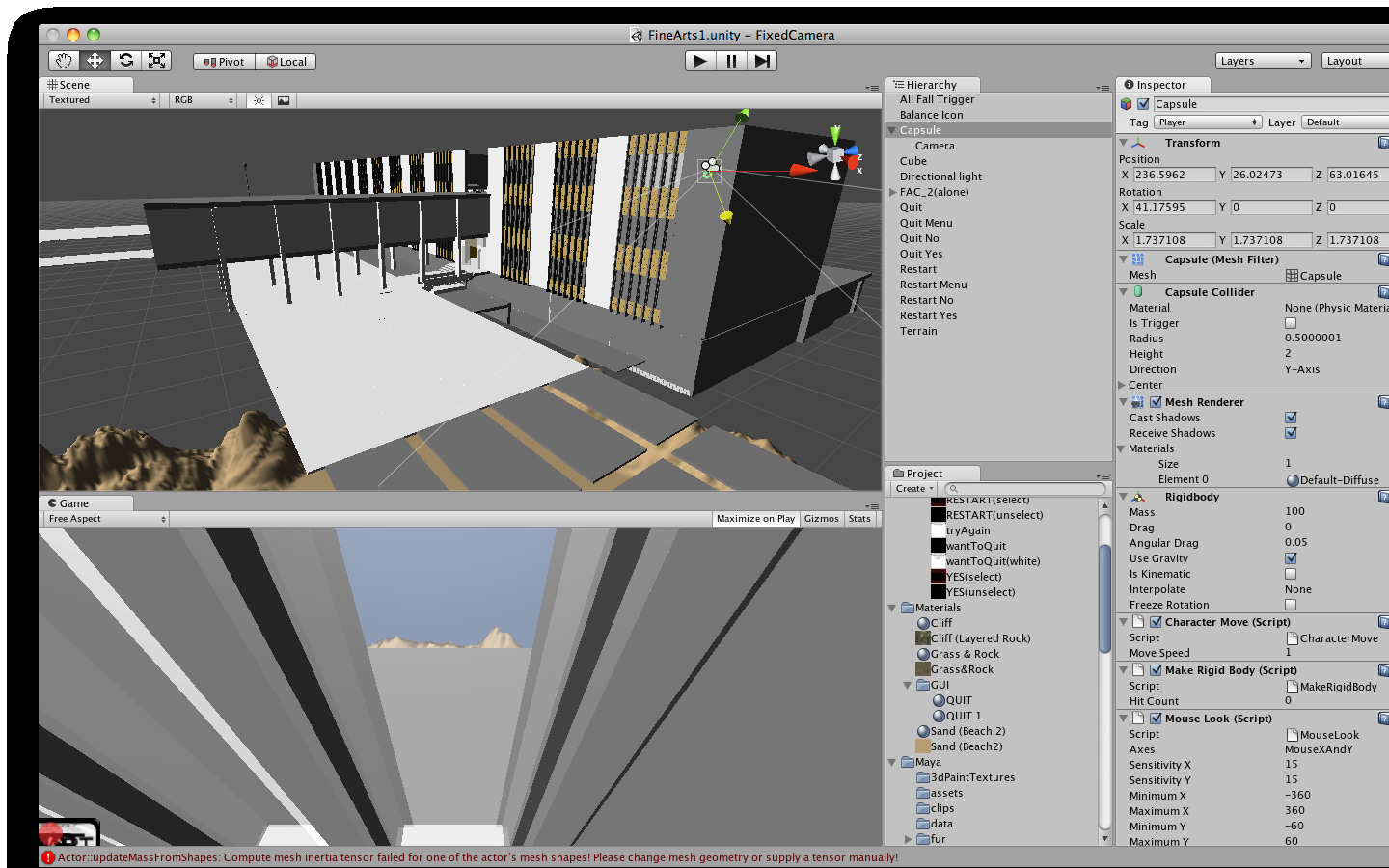Open the Tag dropdown showing Player
This screenshot has width=1389, height=868.
1208,122
